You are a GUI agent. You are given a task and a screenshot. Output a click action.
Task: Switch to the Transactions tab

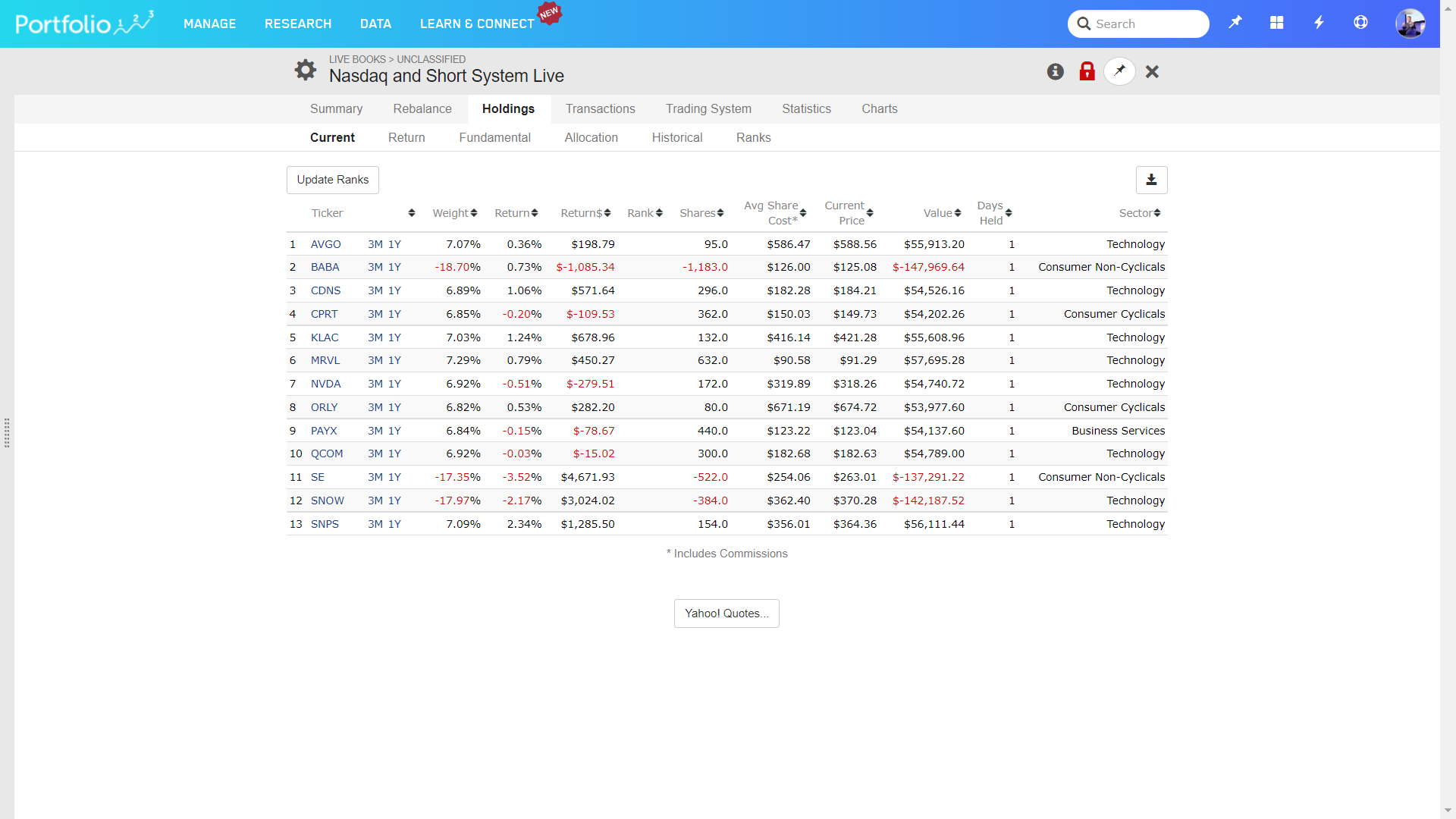click(x=600, y=108)
